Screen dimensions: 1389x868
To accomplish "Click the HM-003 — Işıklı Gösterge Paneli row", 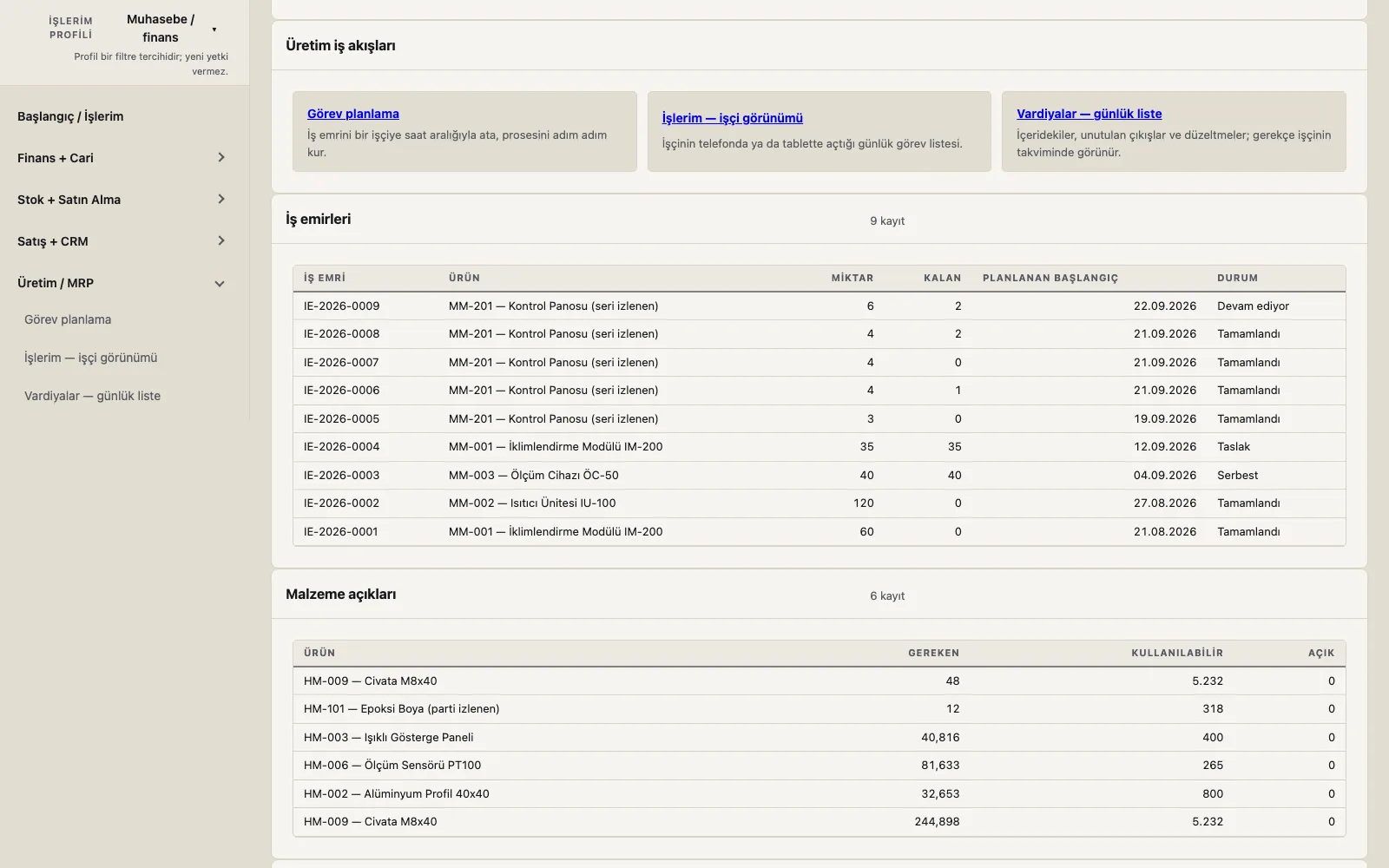I will 819,737.
